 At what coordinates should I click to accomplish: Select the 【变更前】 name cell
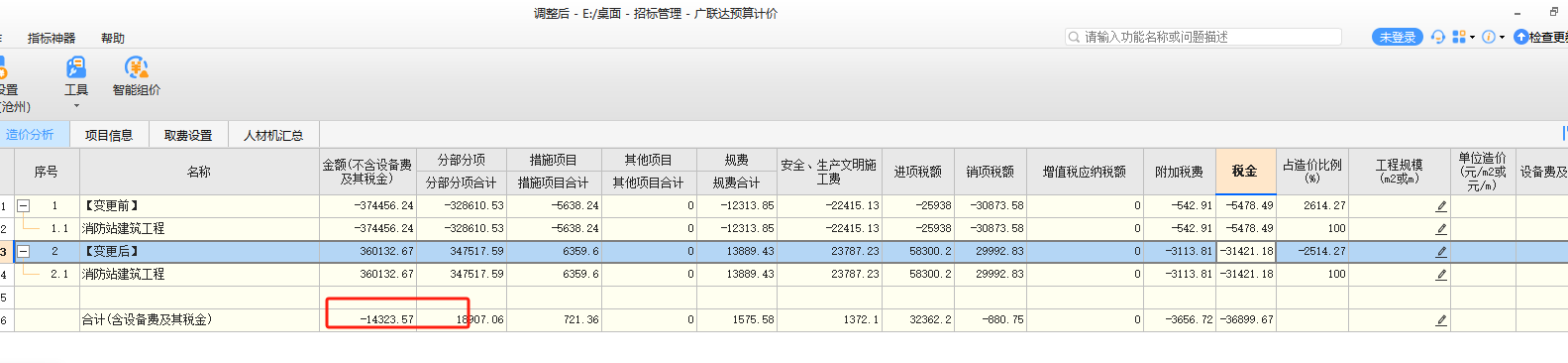point(199,206)
